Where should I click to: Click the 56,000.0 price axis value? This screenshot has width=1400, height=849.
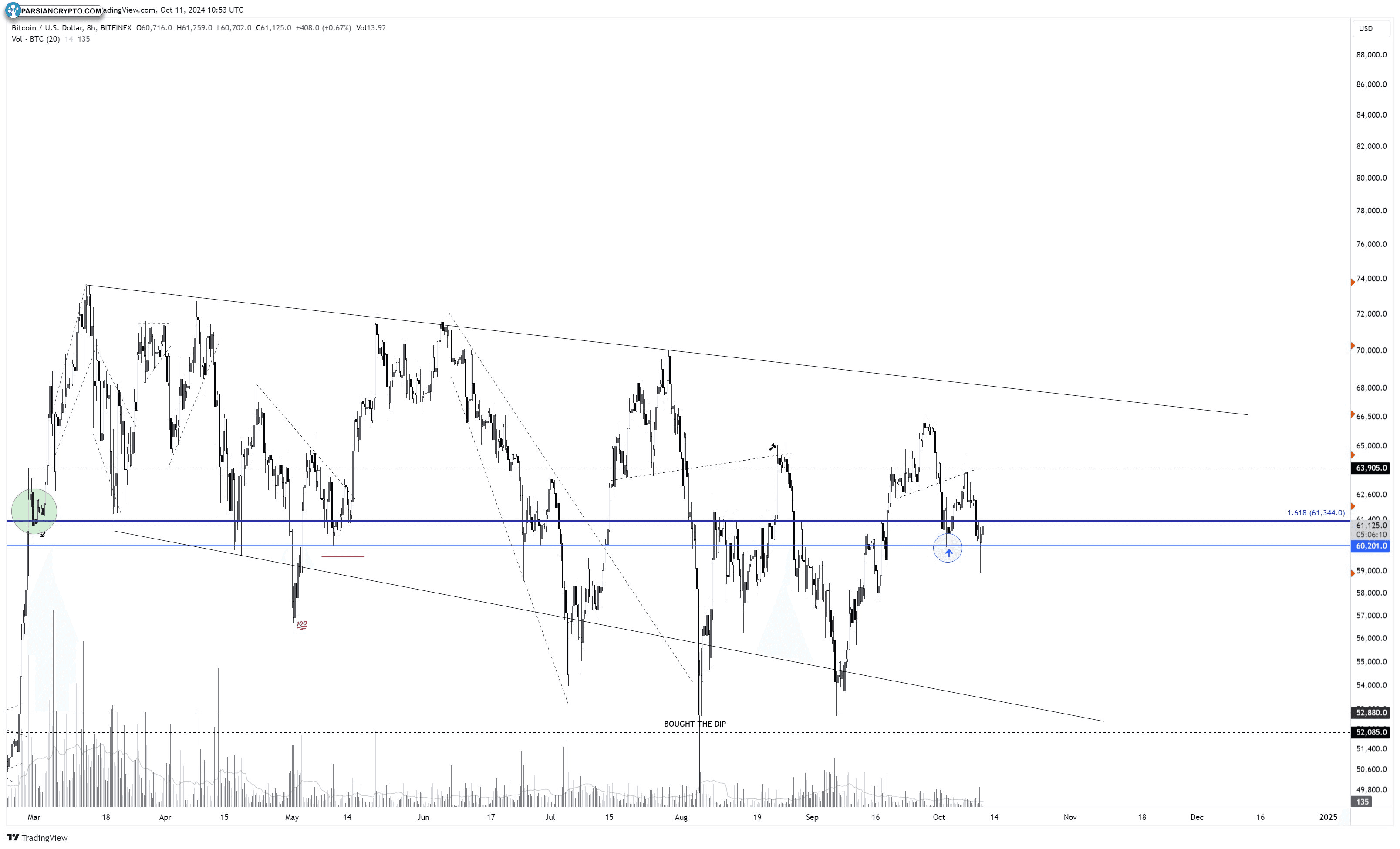[1371, 638]
